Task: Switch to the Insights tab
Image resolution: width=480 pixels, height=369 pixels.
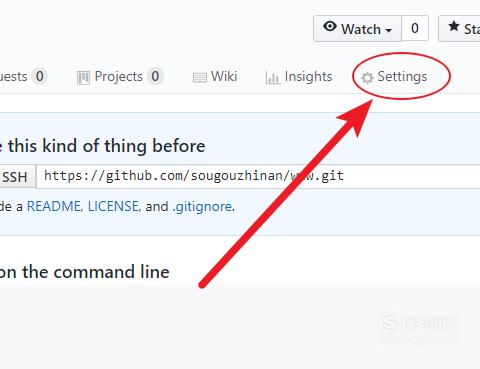Action: coord(299,77)
